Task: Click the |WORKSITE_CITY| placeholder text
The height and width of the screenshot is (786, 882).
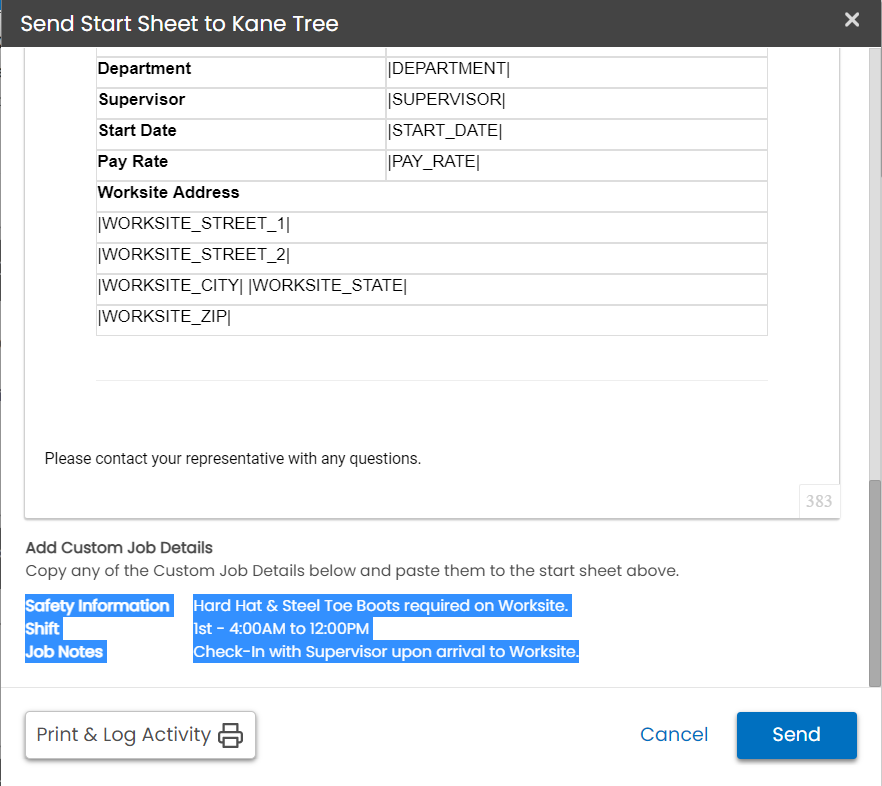Action: pyautogui.click(x=170, y=286)
